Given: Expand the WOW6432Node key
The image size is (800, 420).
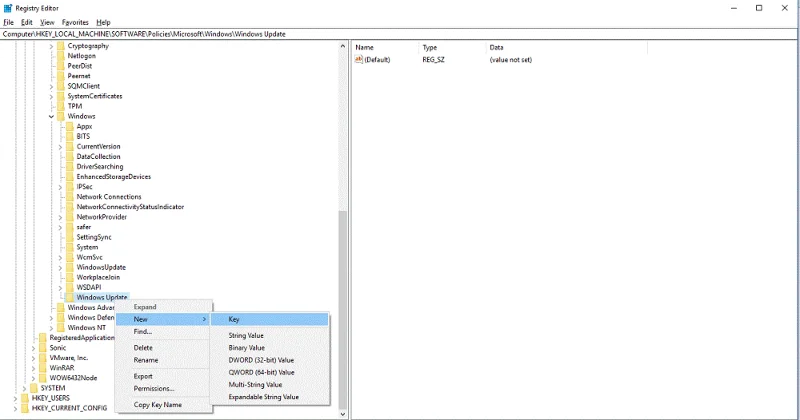Looking at the screenshot, I should coord(33,378).
